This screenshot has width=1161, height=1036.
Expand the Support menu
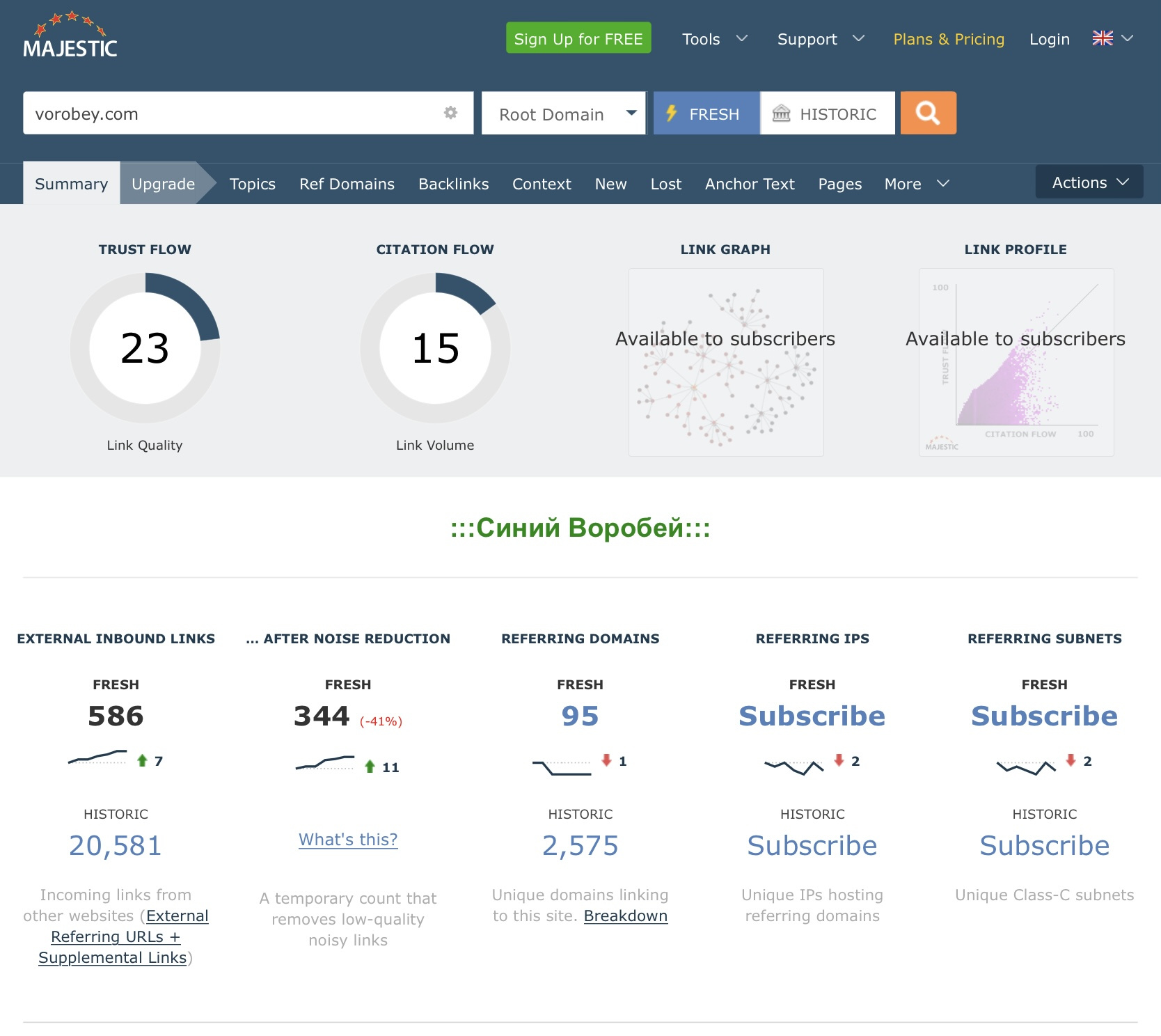[821, 39]
